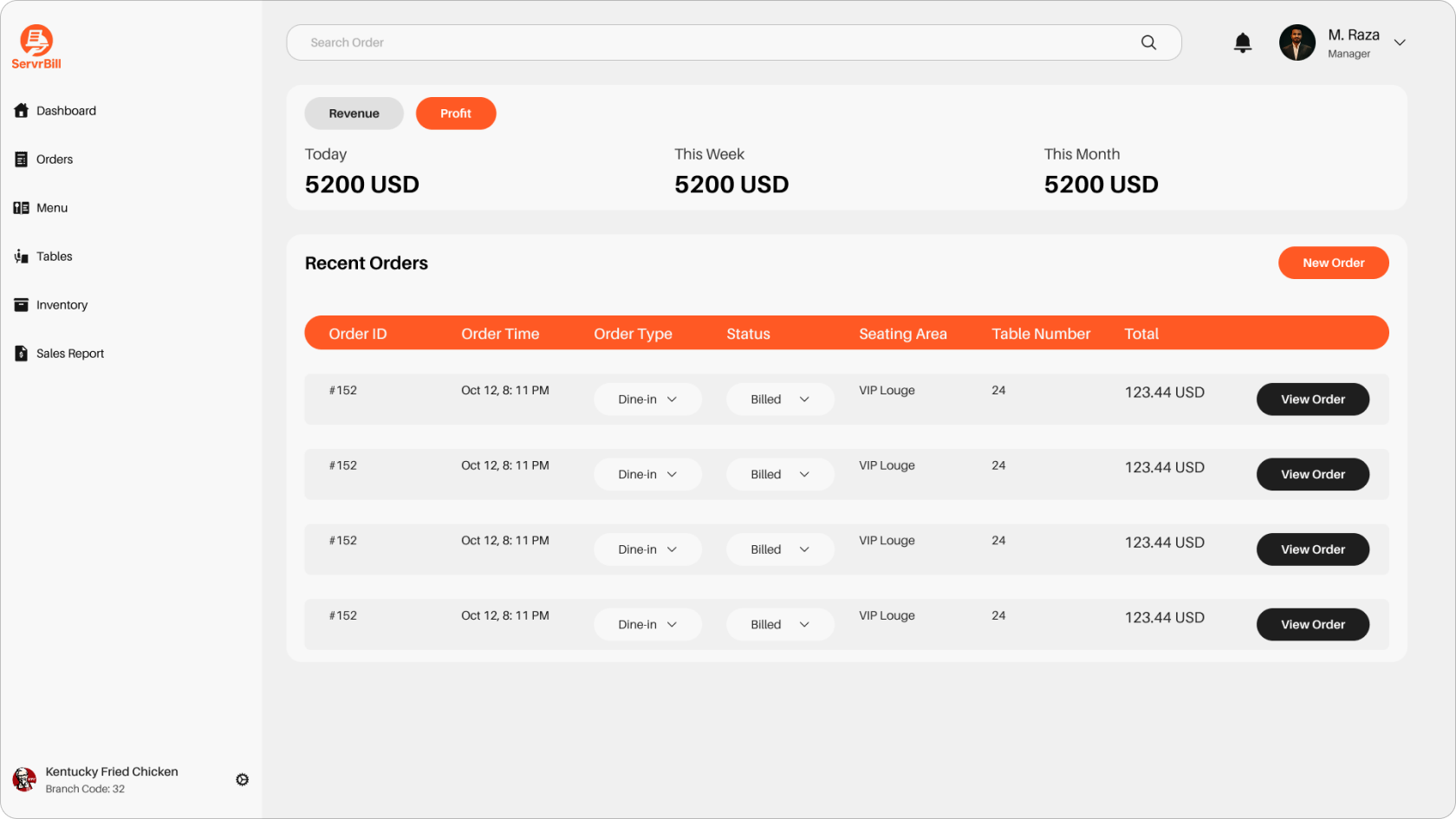1456x819 pixels.
Task: Expand the M. Raza account menu
Action: [1399, 42]
